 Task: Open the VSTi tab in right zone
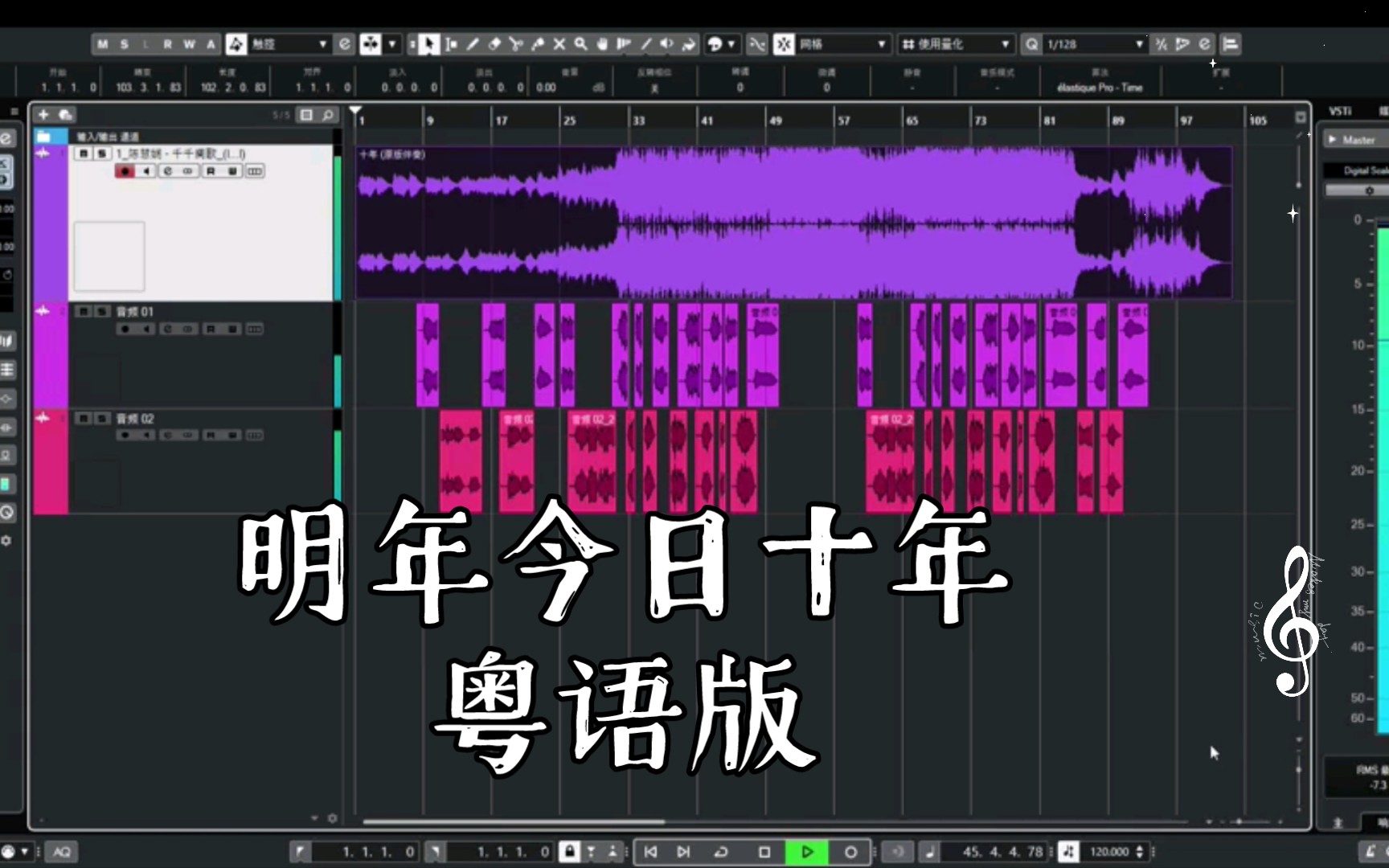pos(1340,111)
